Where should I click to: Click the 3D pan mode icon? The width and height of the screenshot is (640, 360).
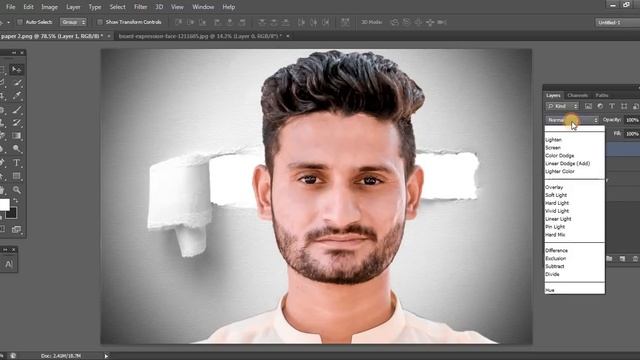click(418, 22)
